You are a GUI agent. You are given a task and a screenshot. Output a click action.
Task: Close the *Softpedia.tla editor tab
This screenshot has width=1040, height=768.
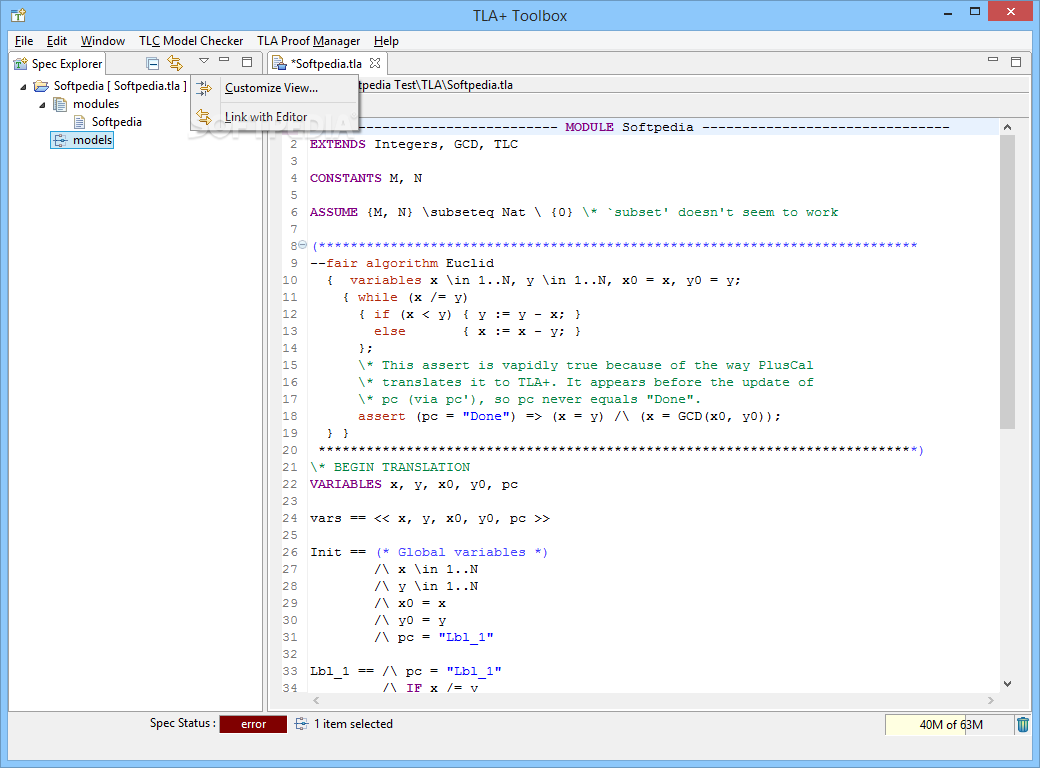pos(375,63)
